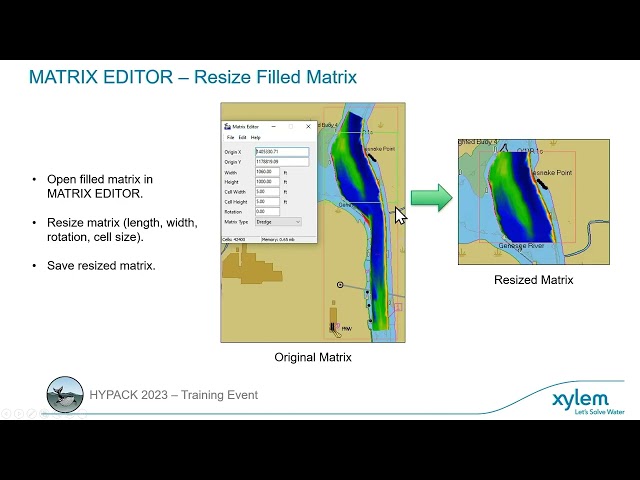Advance to next slide with faint arrow icon

pos(19,413)
